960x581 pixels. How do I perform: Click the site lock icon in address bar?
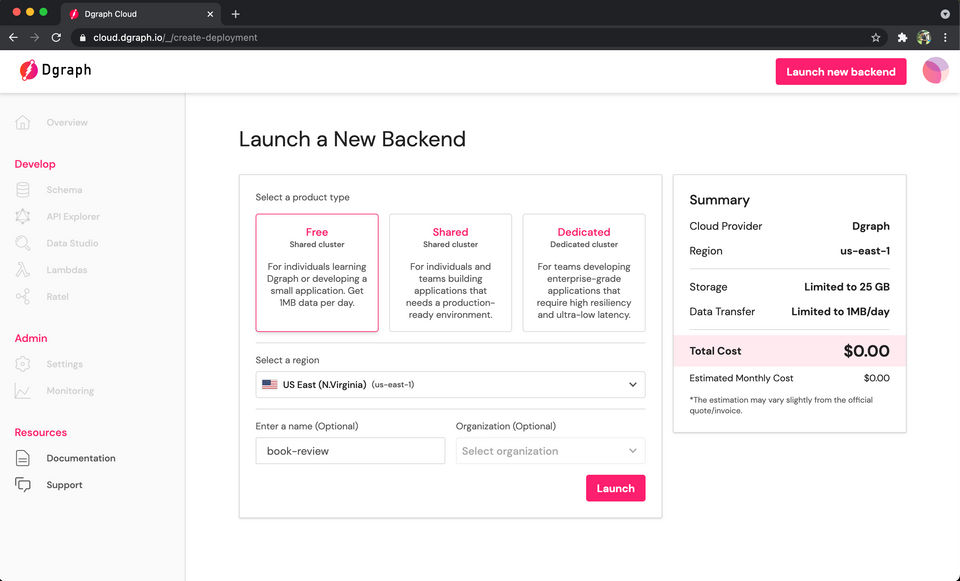(83, 37)
